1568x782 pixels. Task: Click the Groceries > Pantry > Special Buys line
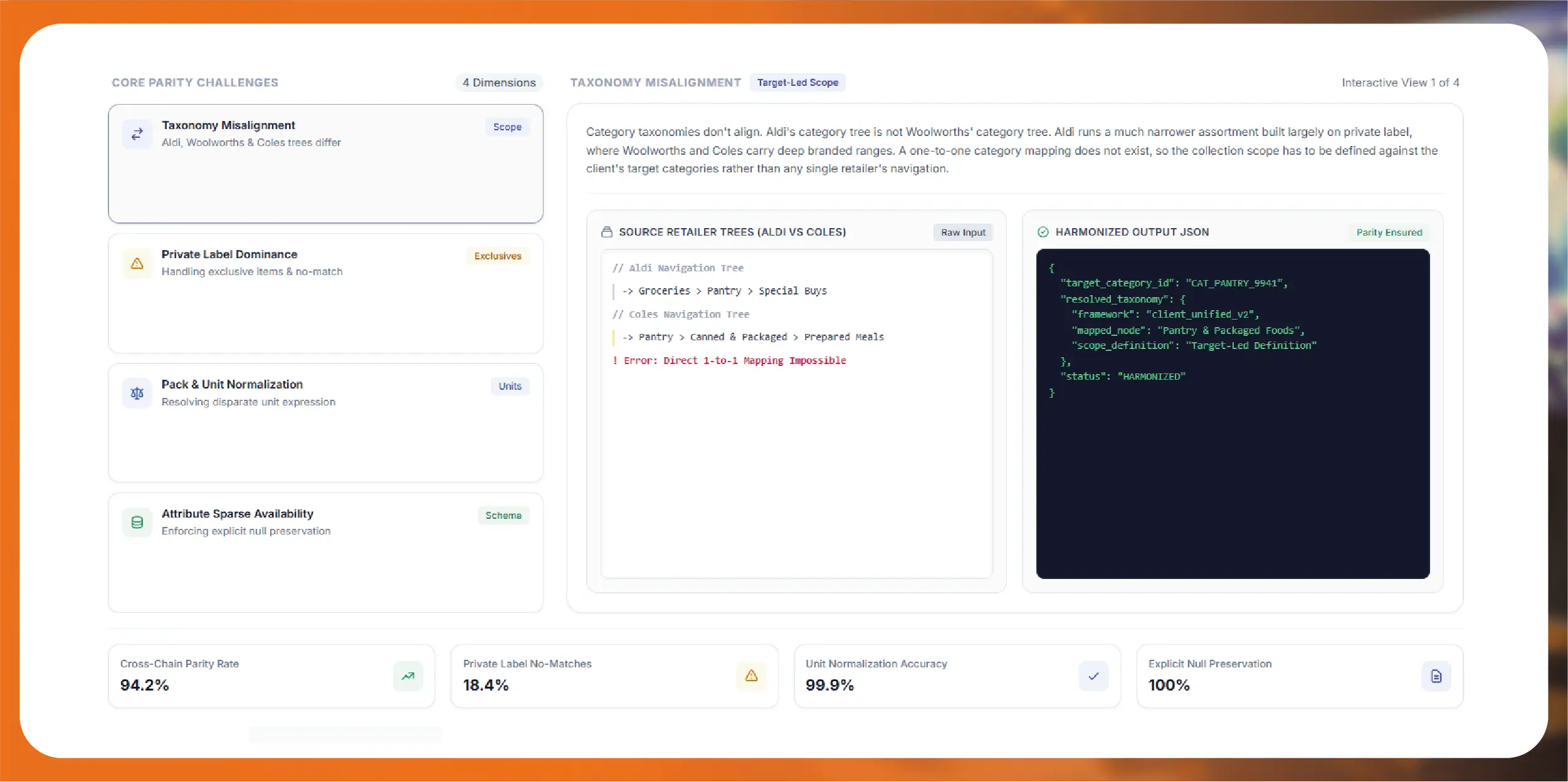(x=725, y=291)
